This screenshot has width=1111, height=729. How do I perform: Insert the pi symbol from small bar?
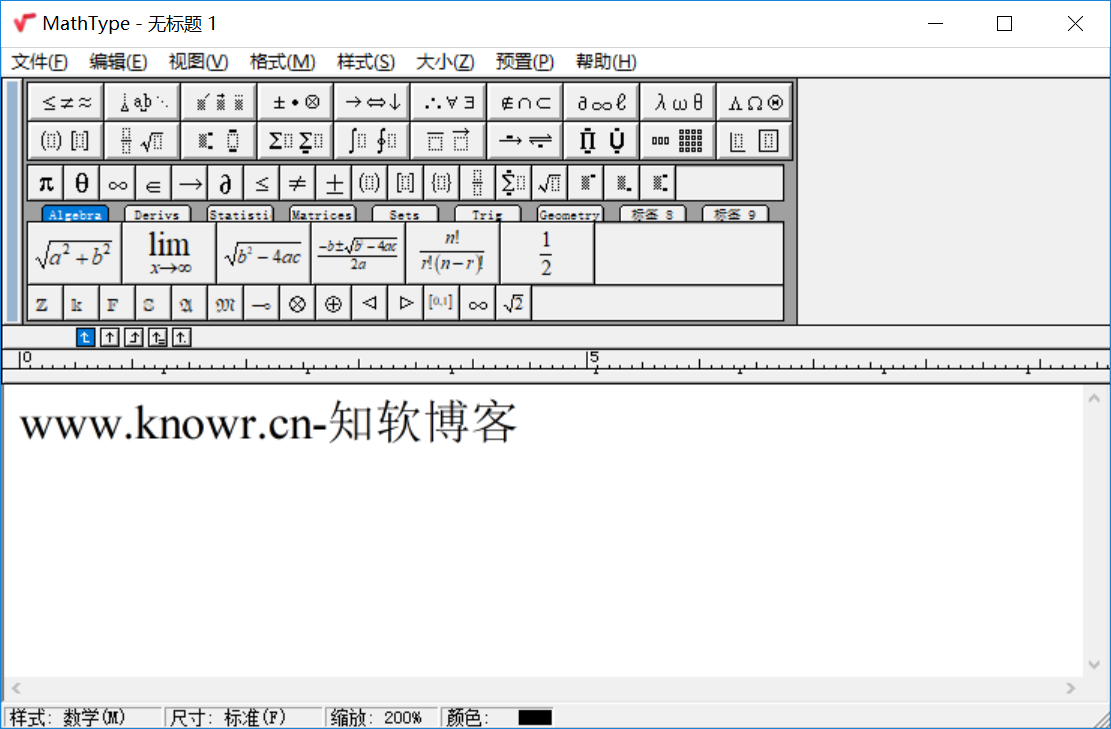tap(45, 183)
